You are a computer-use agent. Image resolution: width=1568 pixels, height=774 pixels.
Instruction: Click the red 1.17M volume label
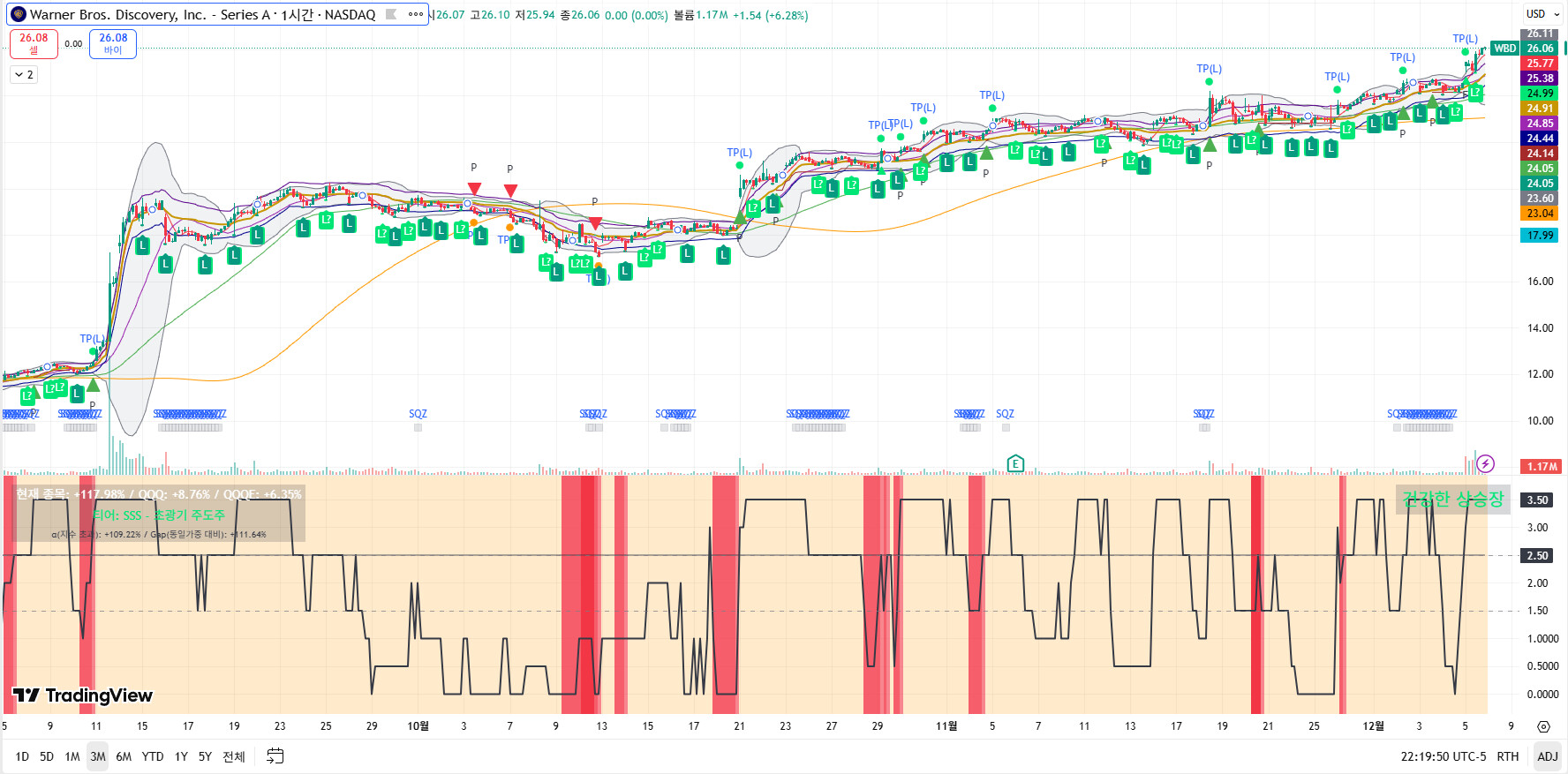(1542, 467)
